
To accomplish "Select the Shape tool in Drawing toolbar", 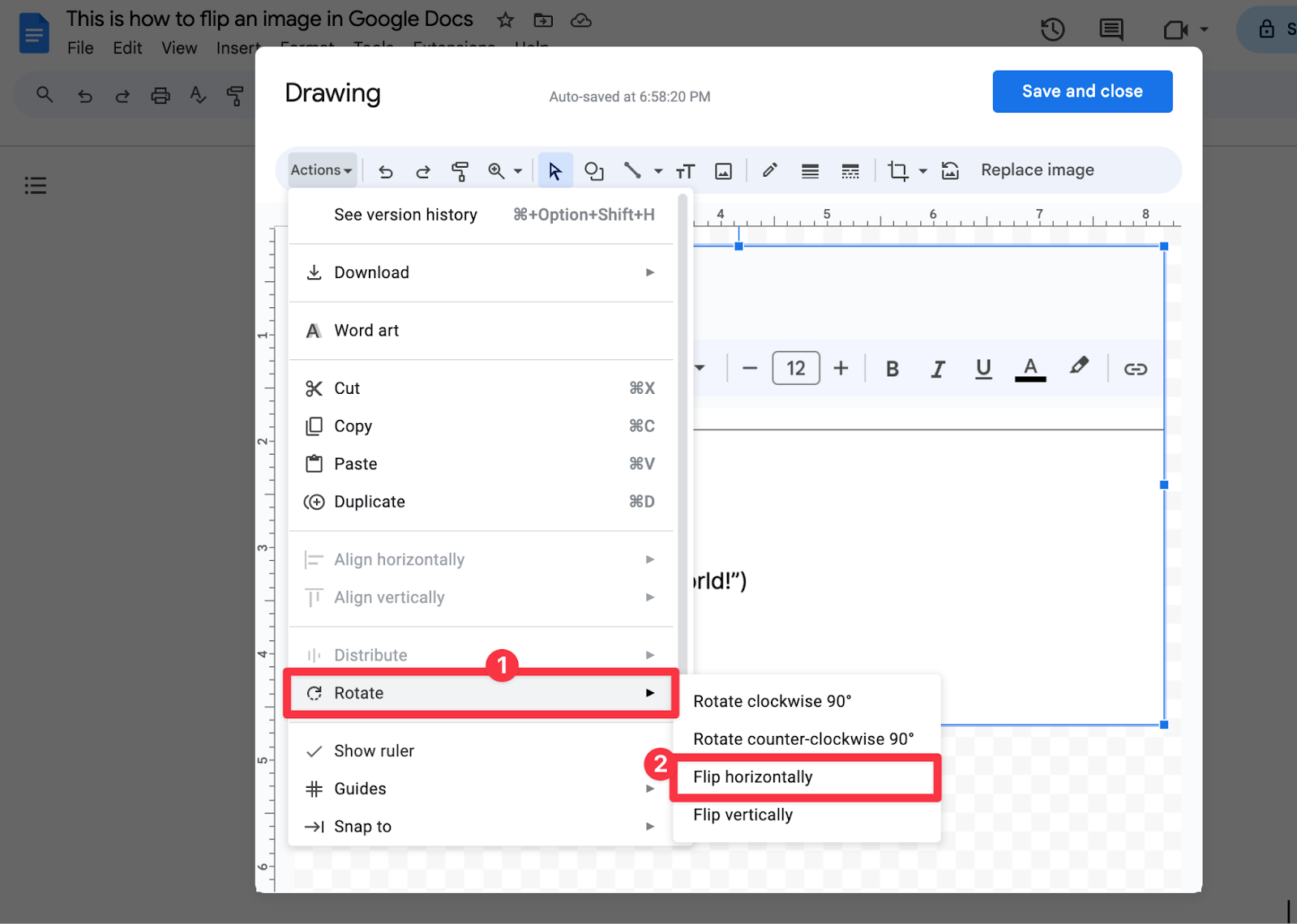I will [x=594, y=171].
